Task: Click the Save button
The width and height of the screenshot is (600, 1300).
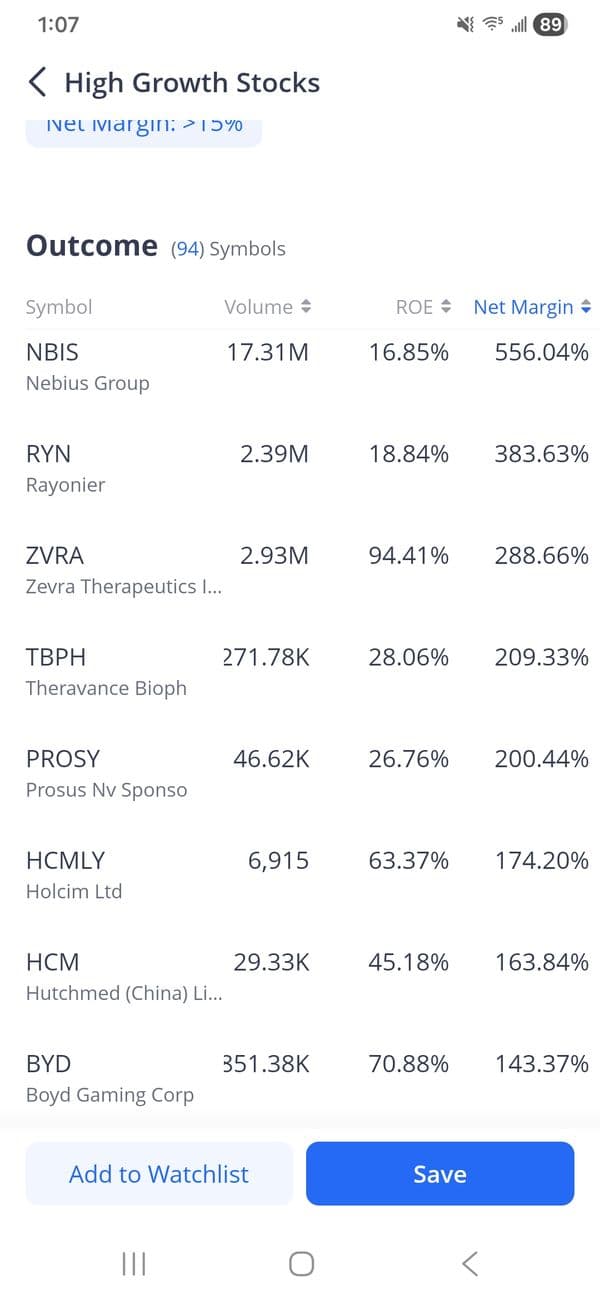Action: [x=440, y=1174]
